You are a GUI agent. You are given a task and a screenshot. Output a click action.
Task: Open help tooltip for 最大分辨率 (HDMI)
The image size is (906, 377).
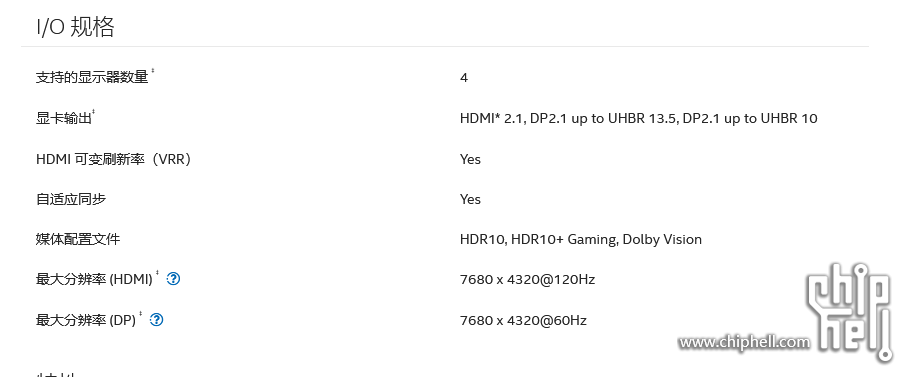(173, 279)
